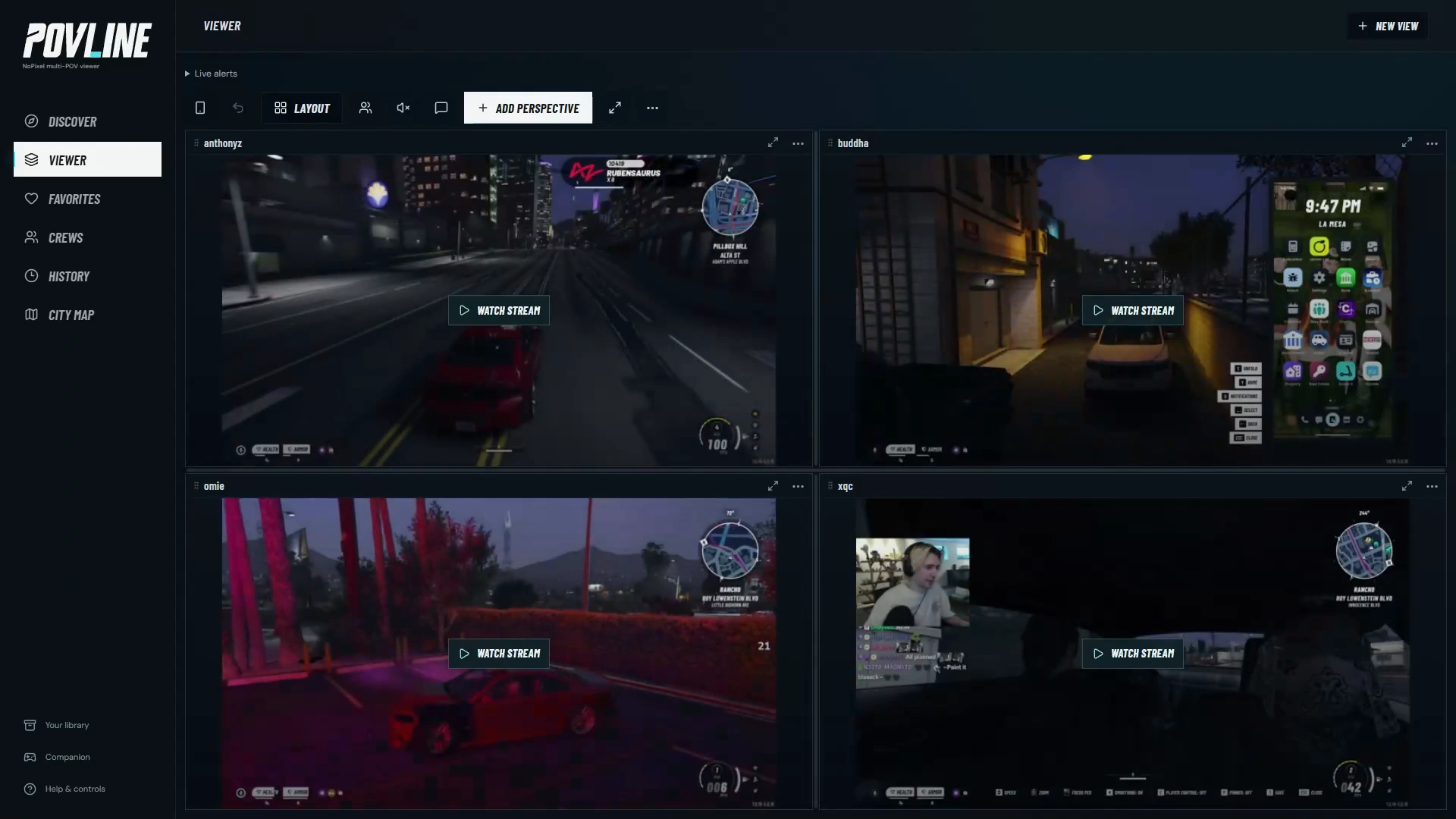The image size is (1456, 819).
Task: Open the Layout options
Action: coord(302,108)
